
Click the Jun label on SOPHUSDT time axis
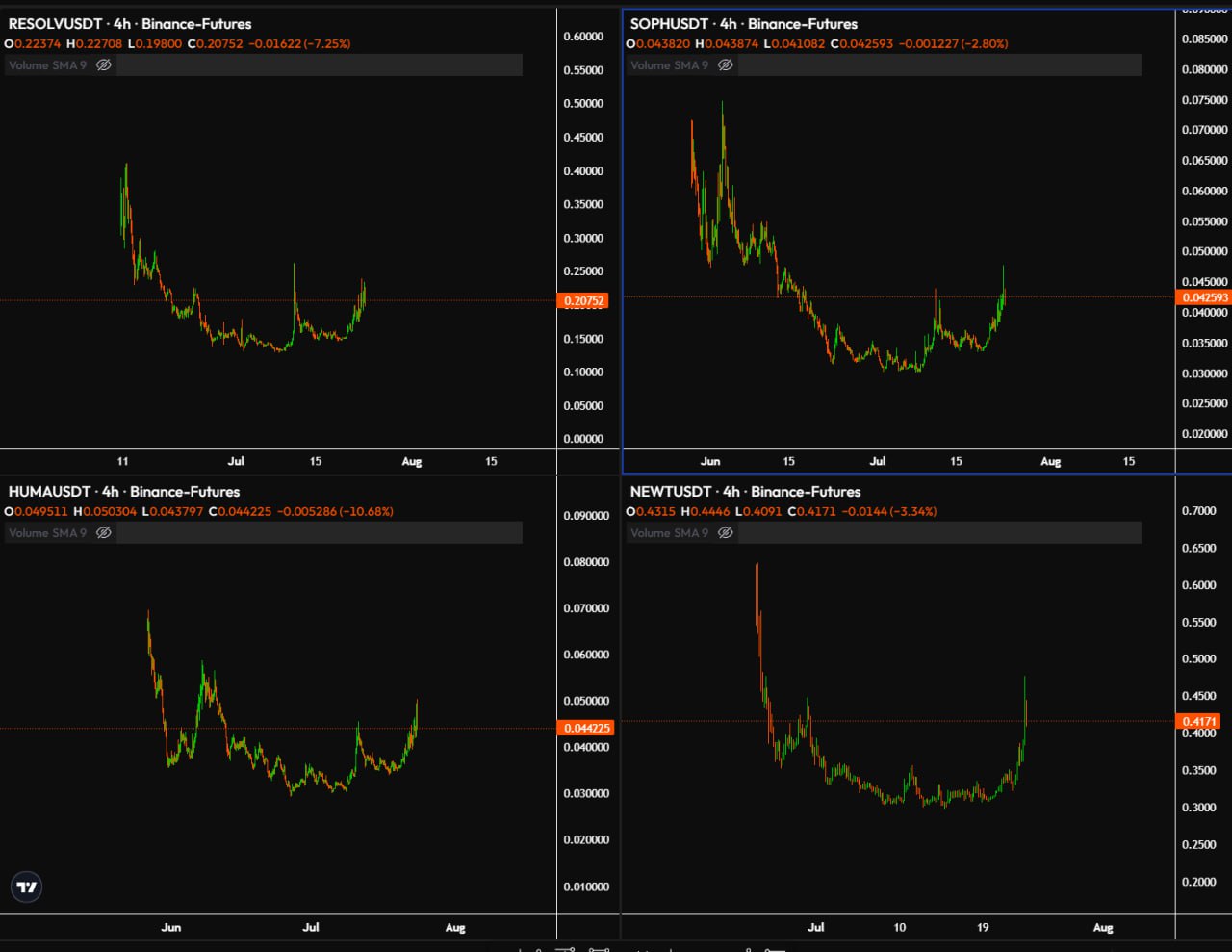pos(710,462)
